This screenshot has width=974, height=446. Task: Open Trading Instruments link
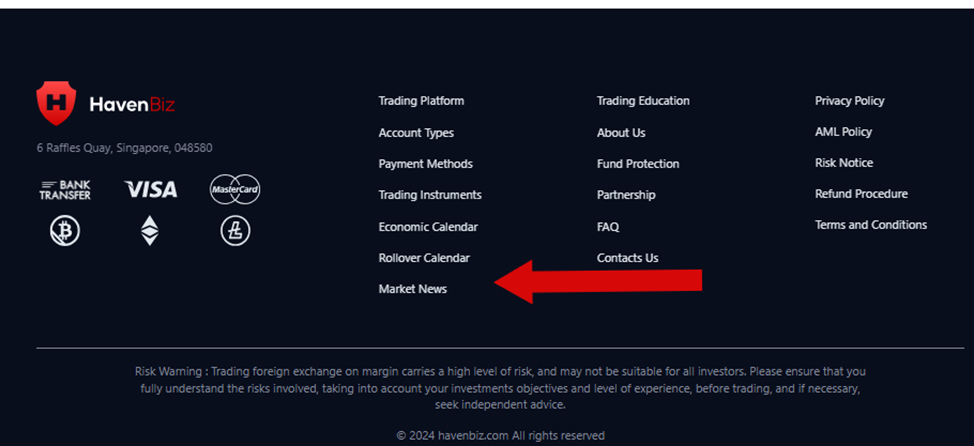430,195
